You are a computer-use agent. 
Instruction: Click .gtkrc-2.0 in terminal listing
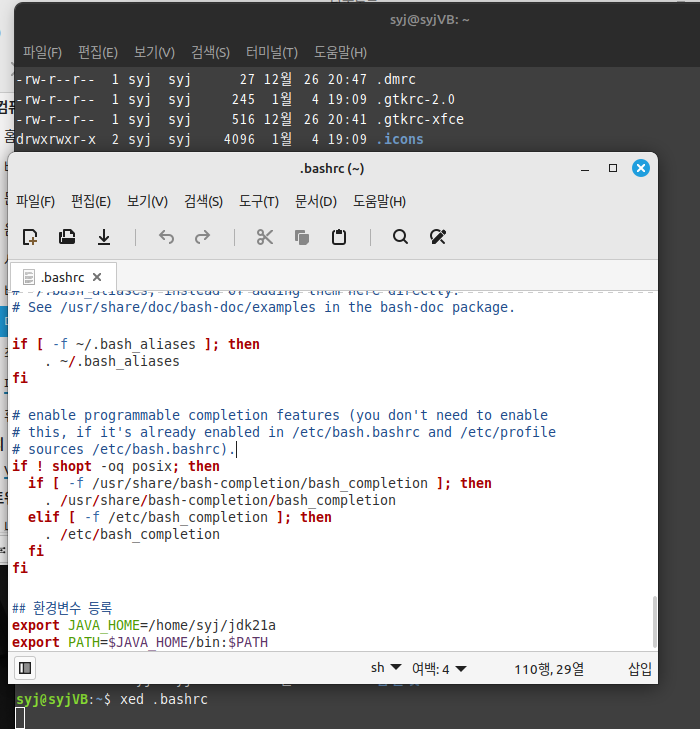tap(416, 99)
